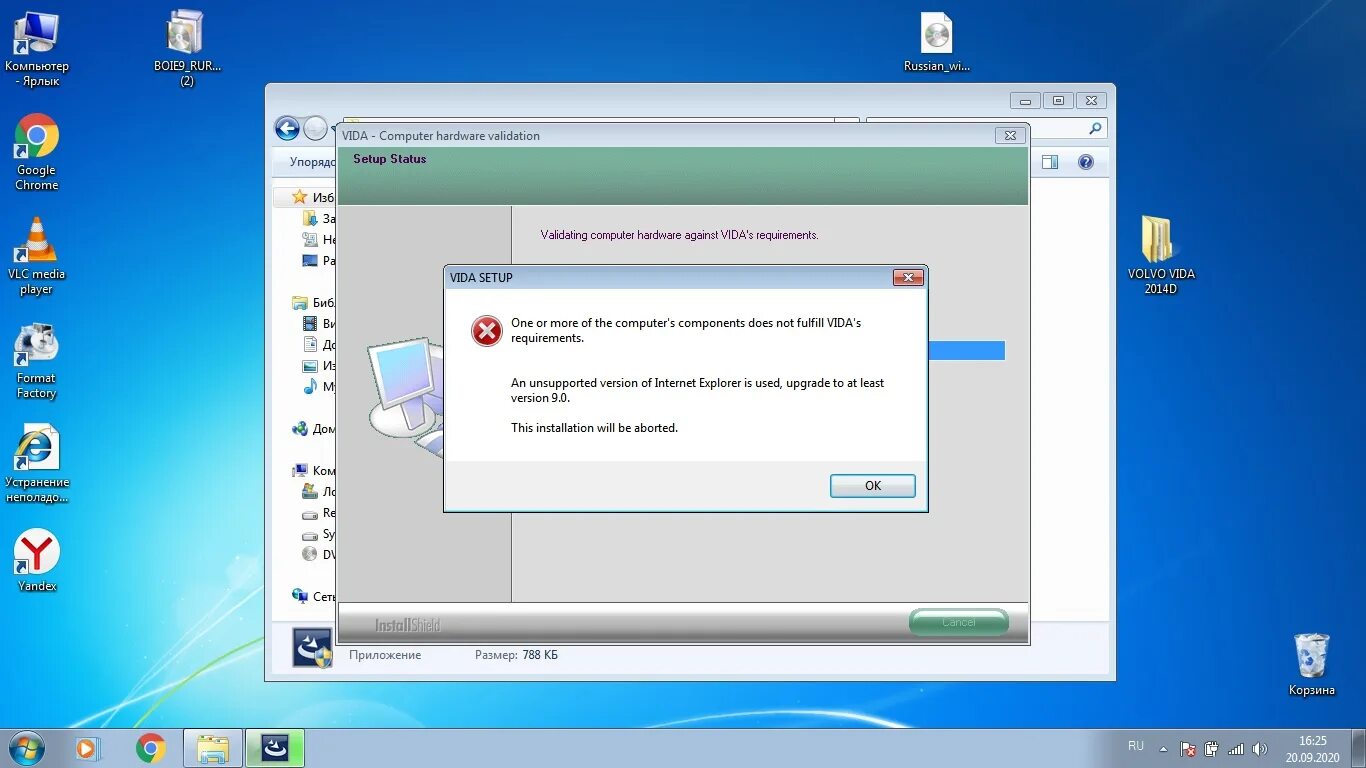Viewport: 1366px width, 768px height.
Task: Open the Russian_wi disc file on desktop
Action: 936,43
